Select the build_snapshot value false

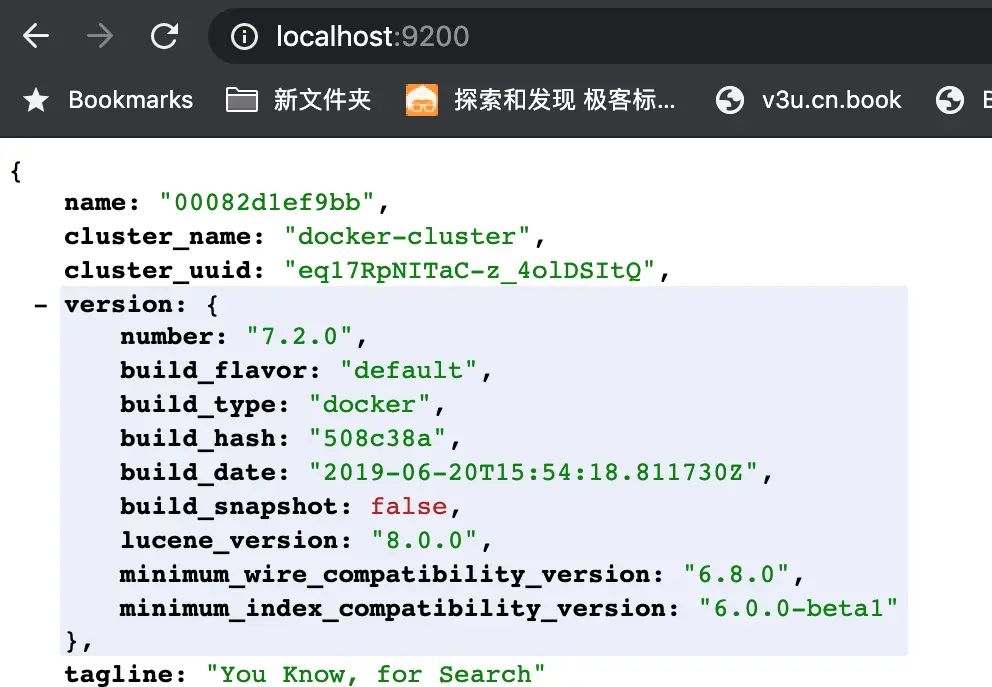409,507
